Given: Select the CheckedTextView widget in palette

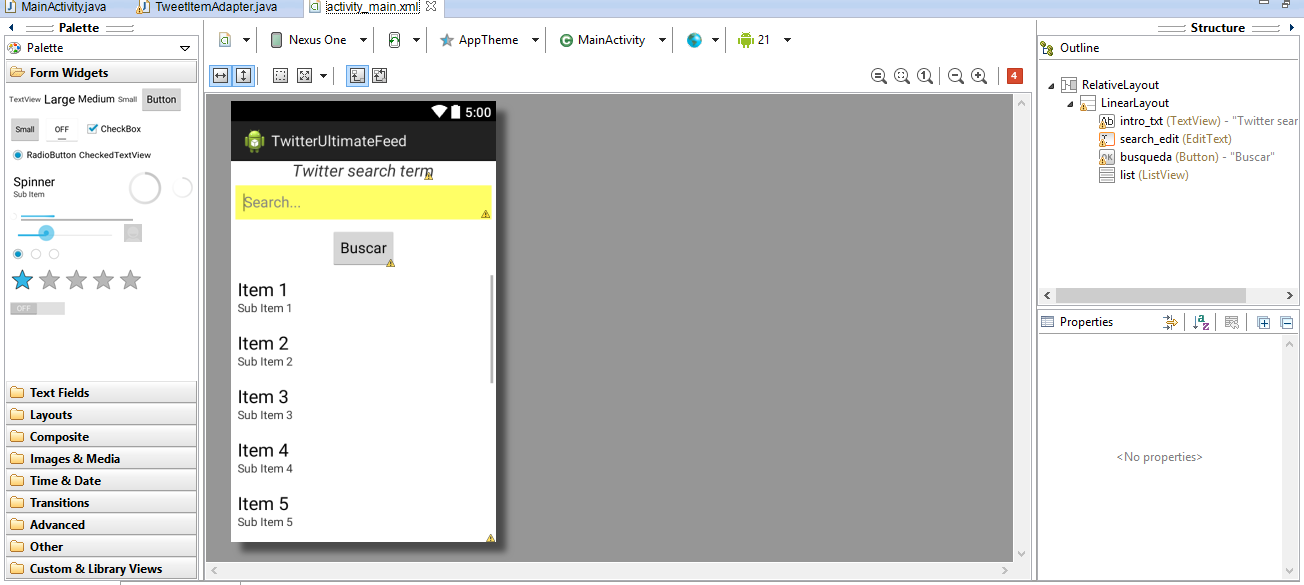Looking at the screenshot, I should pos(115,155).
